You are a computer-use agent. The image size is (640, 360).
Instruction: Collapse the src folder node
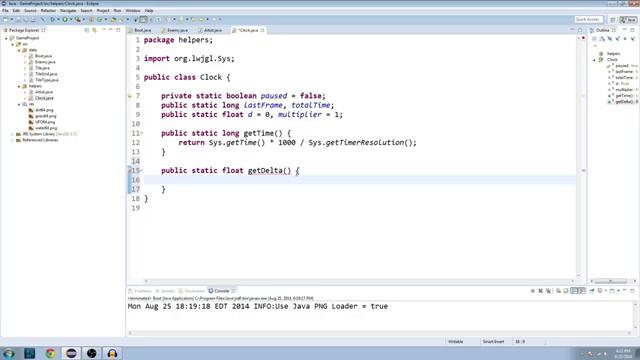[13, 44]
